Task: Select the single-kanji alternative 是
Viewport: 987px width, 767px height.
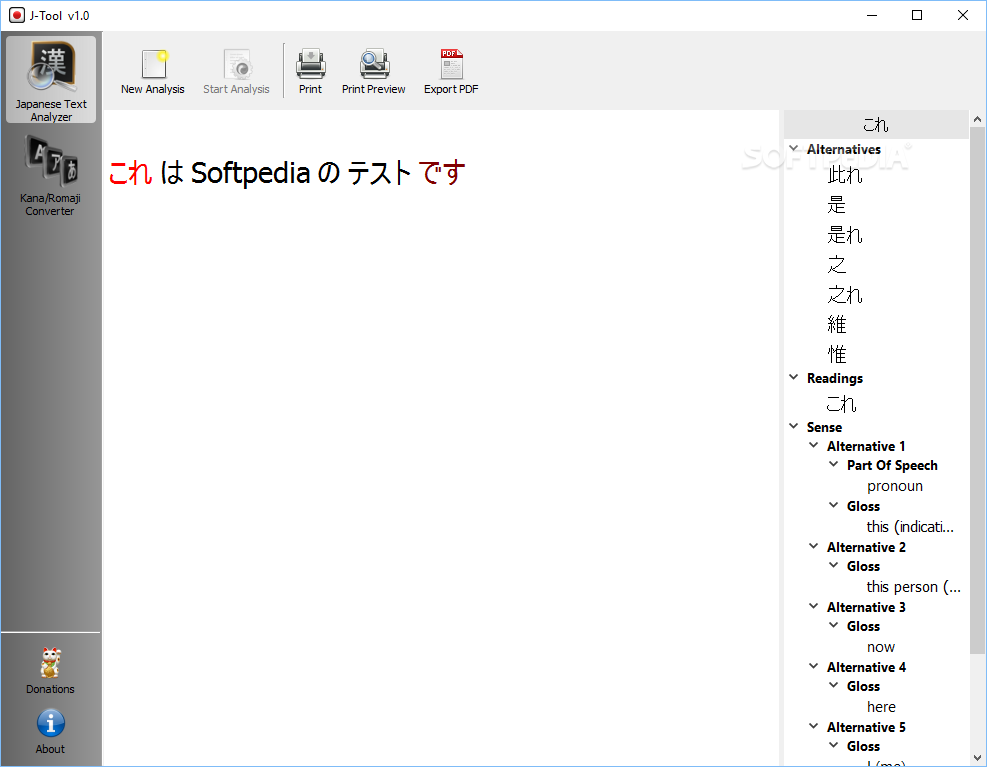Action: tap(837, 205)
